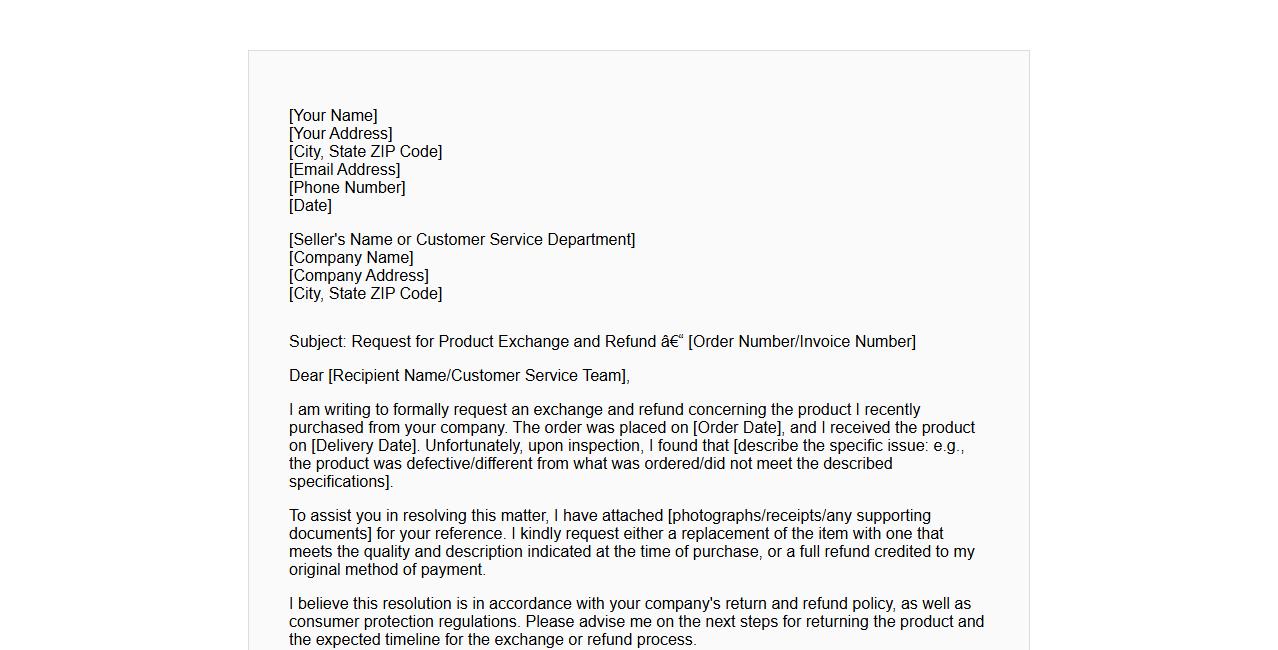Click the Dear [Recipient Name/Customer Service Team] greeting
Viewport: 1278px width, 650px height.
pos(459,376)
